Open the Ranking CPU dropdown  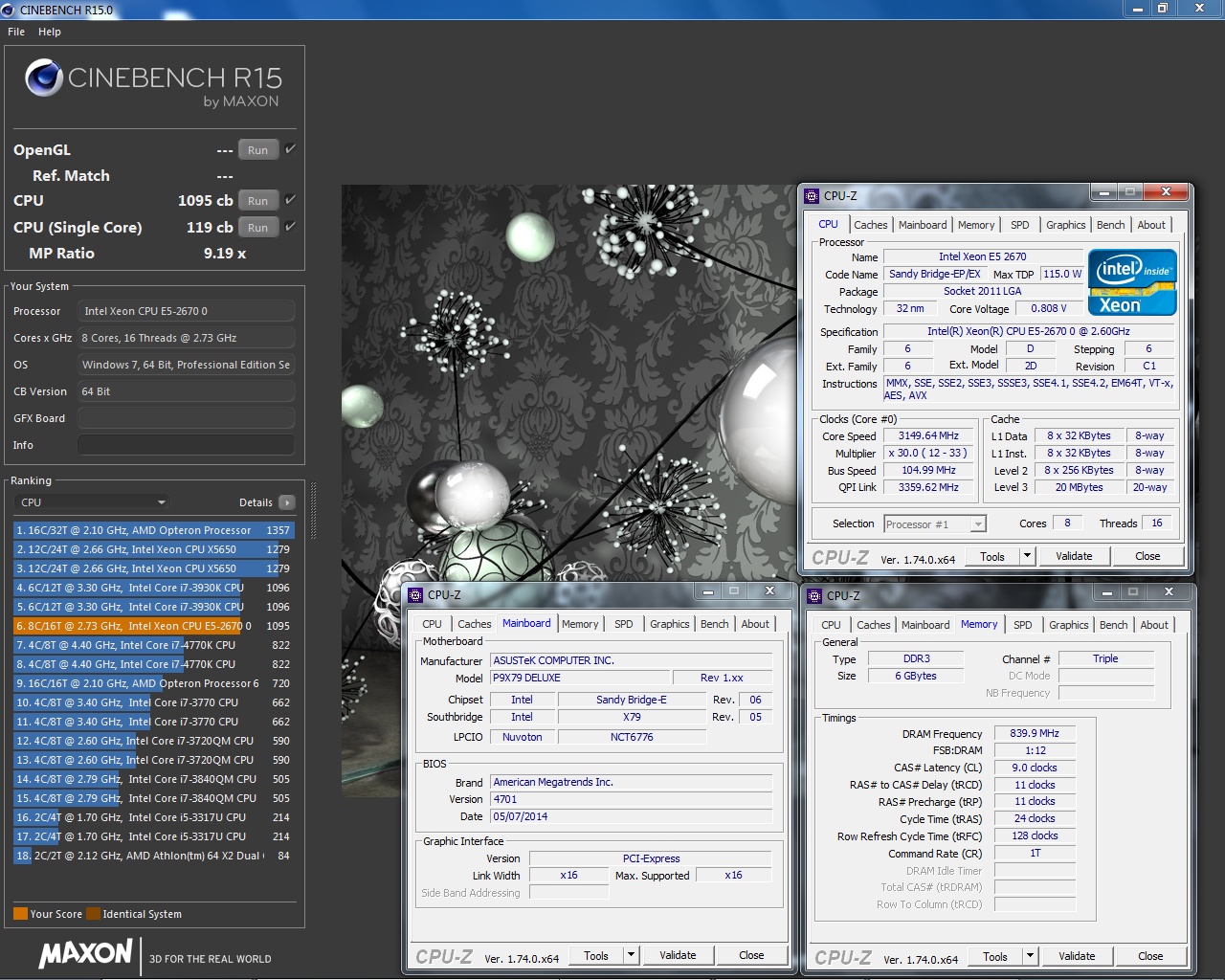tap(93, 502)
